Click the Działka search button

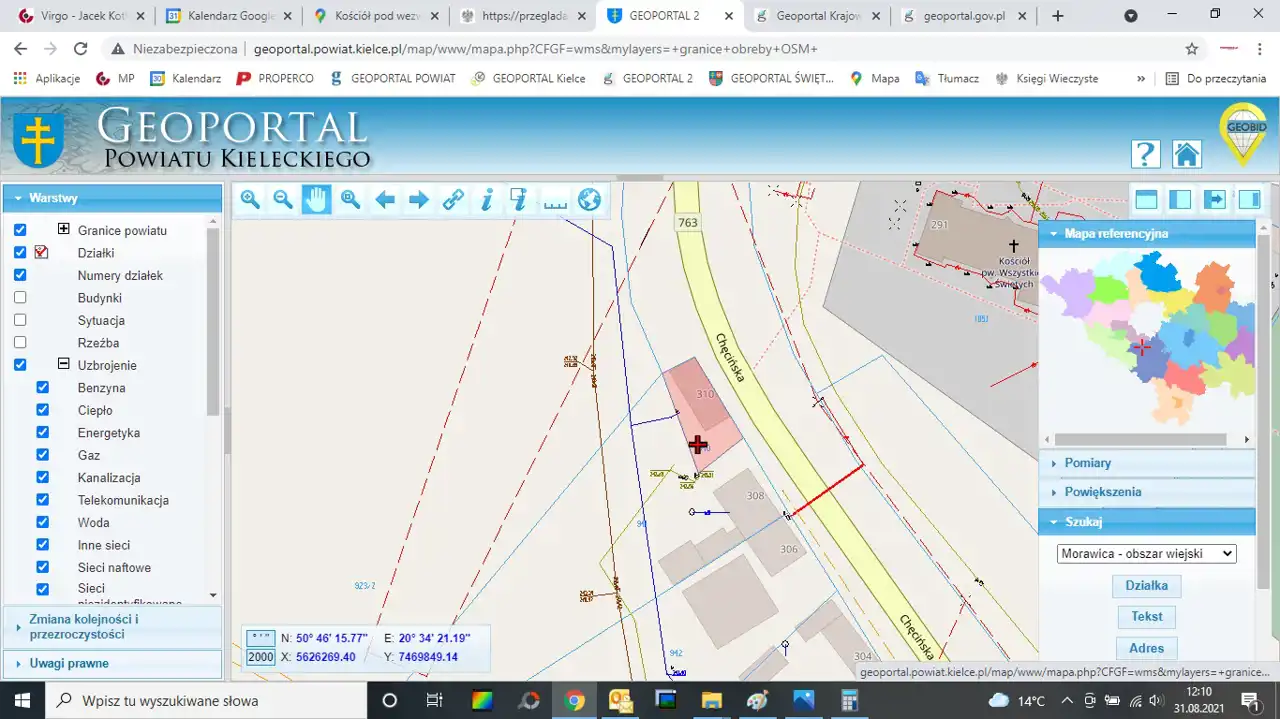click(x=1146, y=586)
